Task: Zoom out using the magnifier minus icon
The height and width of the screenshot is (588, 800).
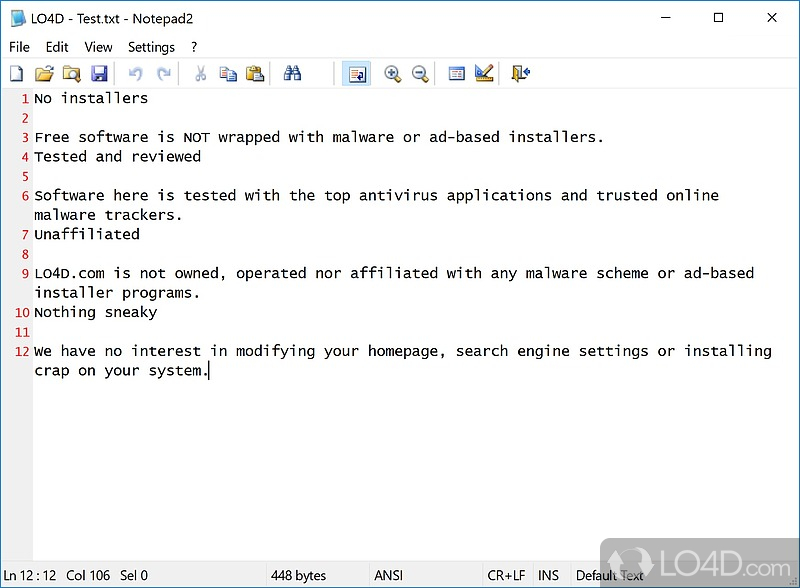Action: click(x=420, y=74)
